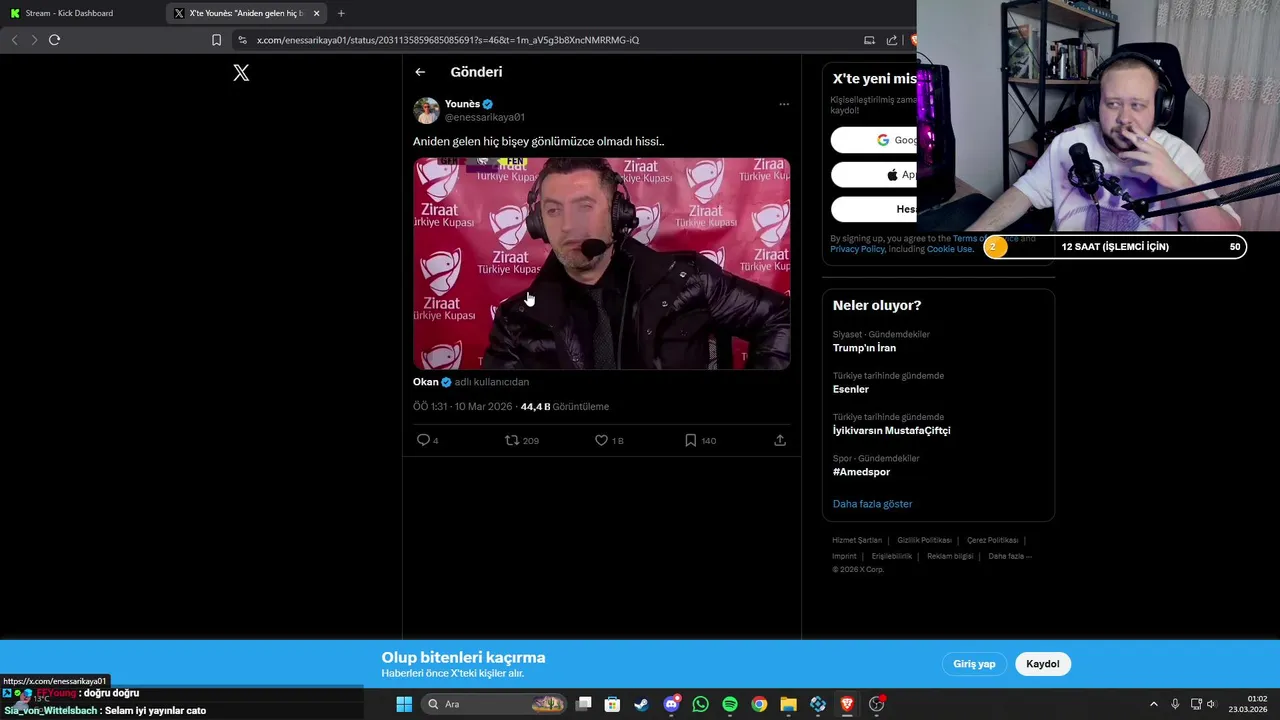Click Erişilebilirlik footer link
This screenshot has height=720, width=1280.
tap(892, 556)
